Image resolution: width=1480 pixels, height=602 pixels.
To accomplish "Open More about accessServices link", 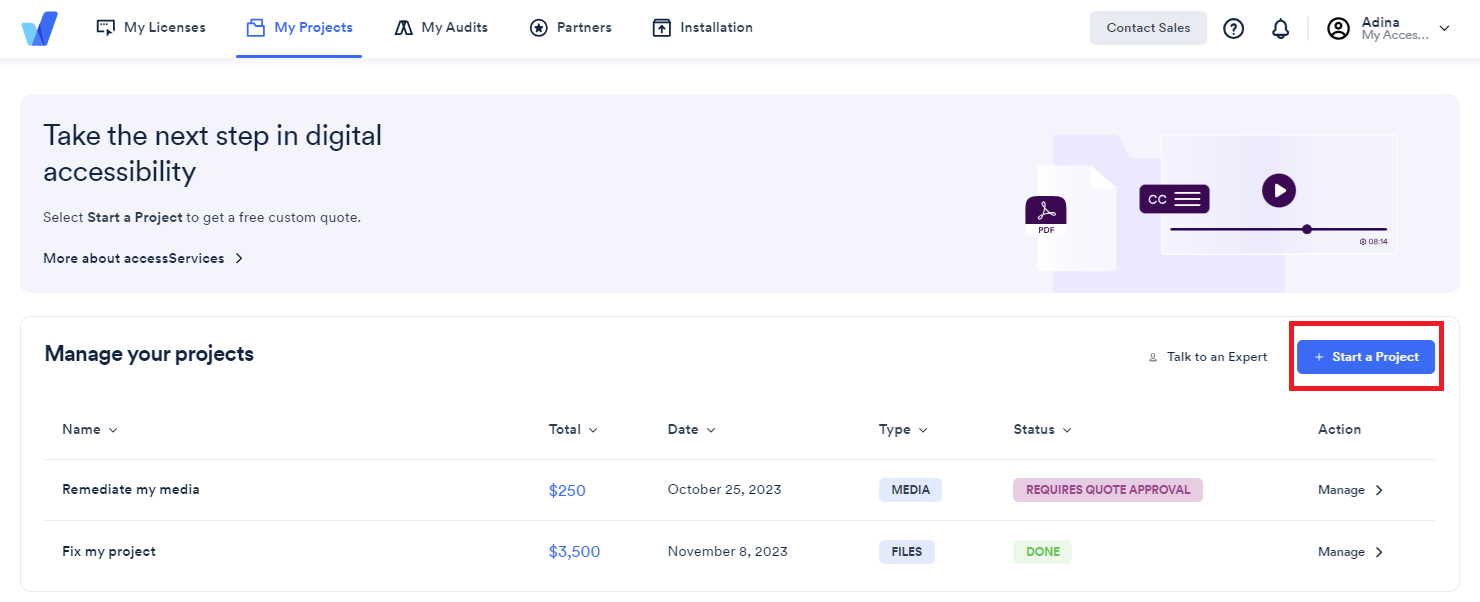I will coord(133,258).
